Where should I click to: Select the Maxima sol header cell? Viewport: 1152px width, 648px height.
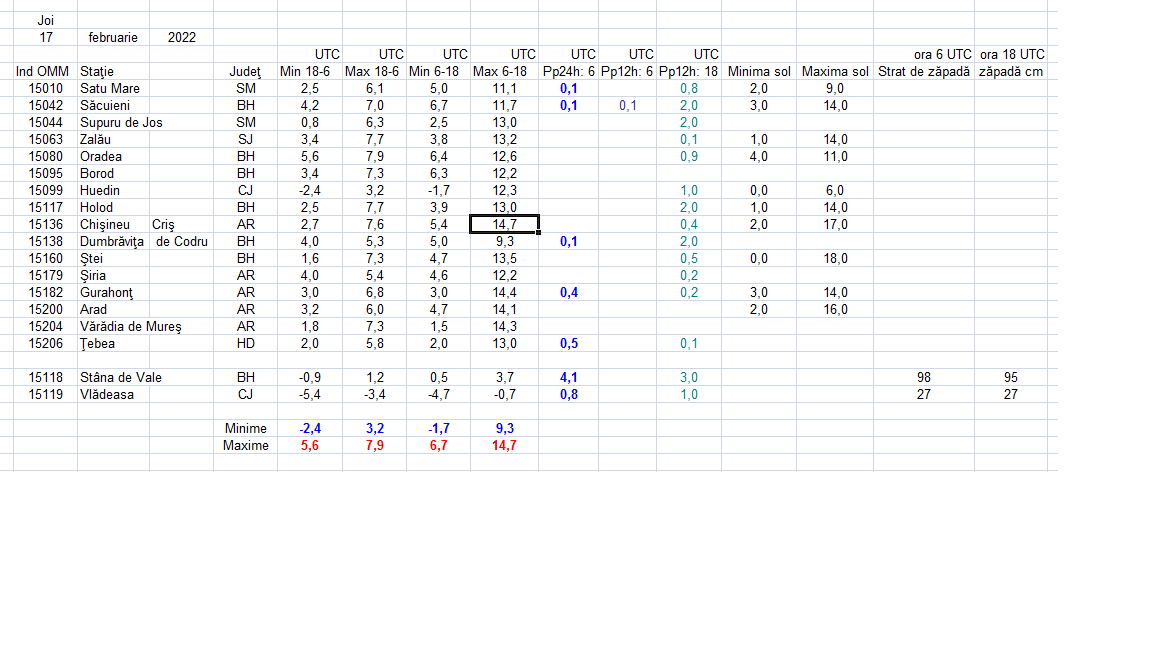click(x=835, y=71)
